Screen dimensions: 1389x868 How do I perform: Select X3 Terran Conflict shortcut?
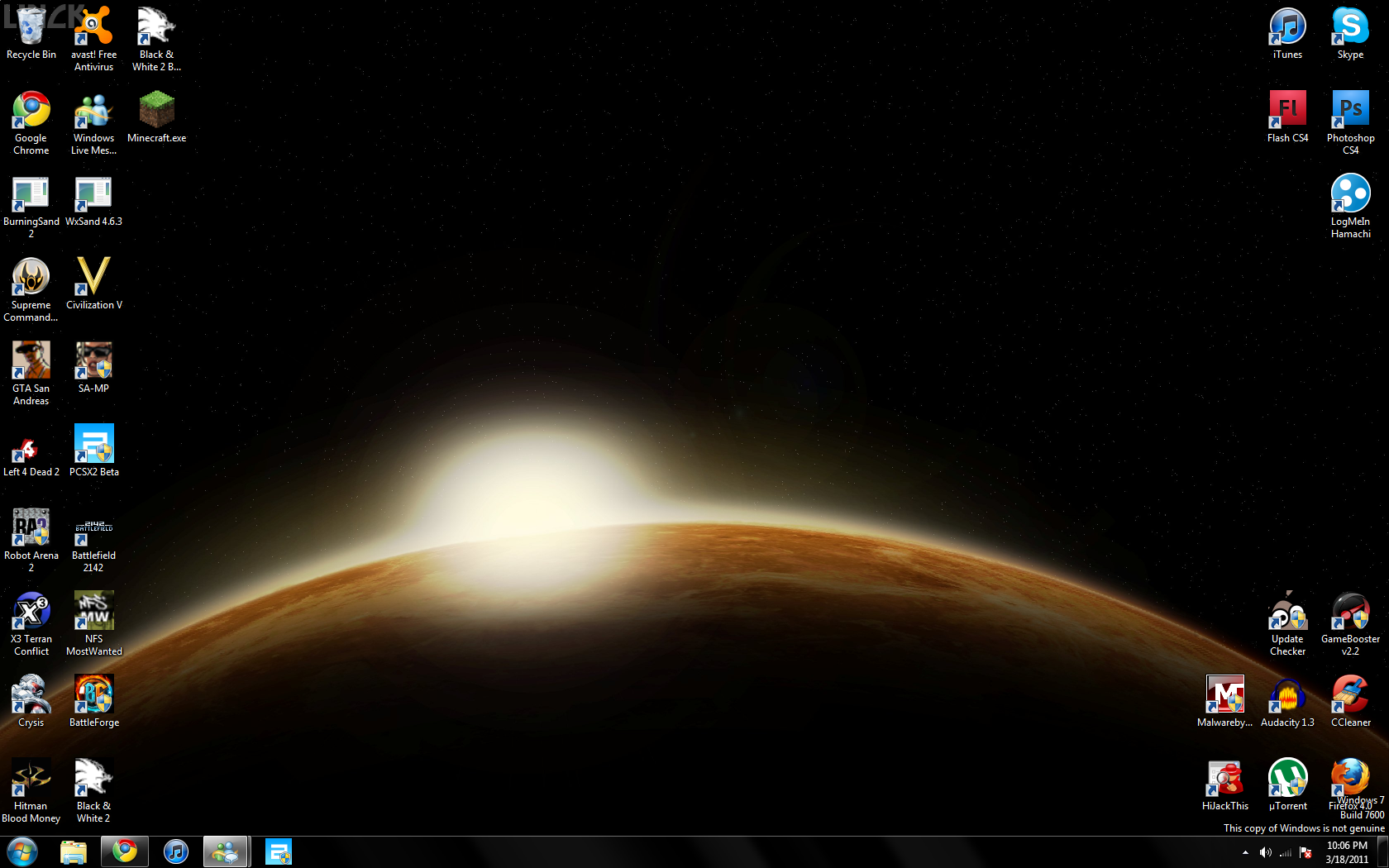click(x=31, y=623)
